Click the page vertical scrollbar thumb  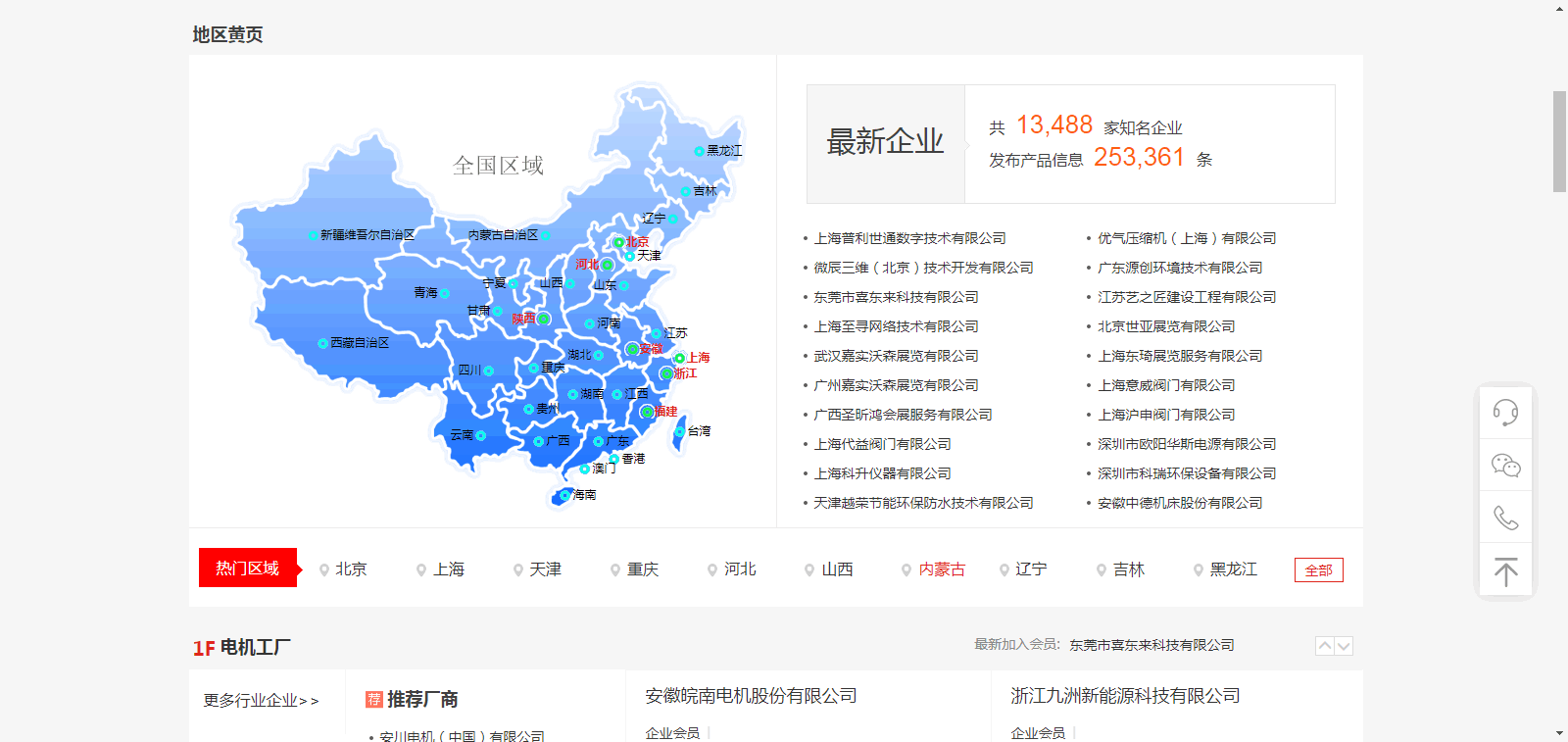[x=1559, y=142]
